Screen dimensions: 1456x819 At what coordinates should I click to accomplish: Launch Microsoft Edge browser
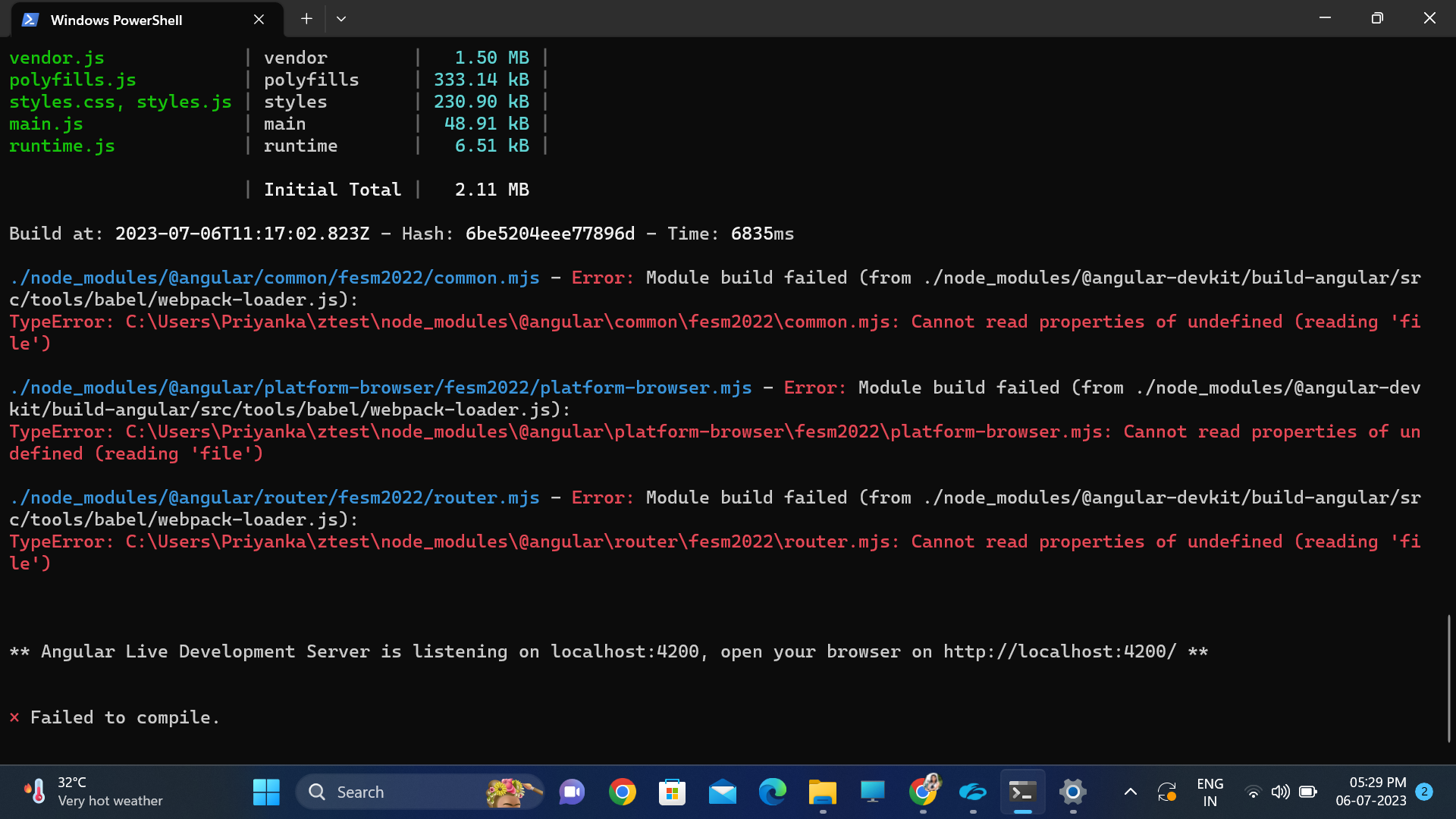[x=773, y=792]
